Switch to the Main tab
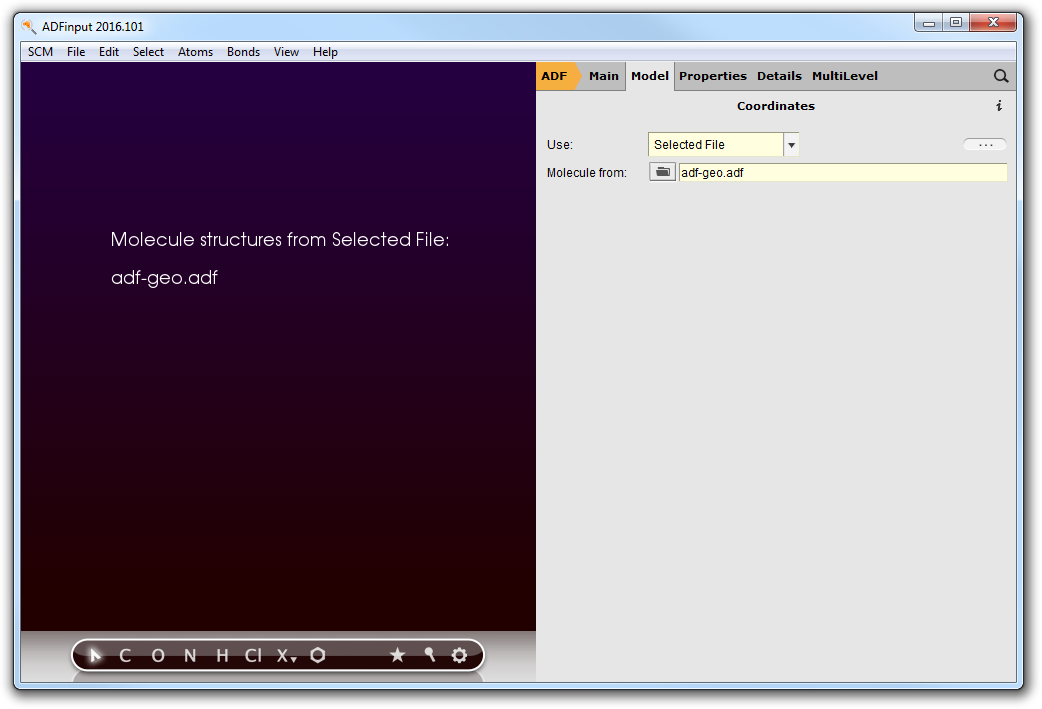1042x709 pixels. point(603,76)
